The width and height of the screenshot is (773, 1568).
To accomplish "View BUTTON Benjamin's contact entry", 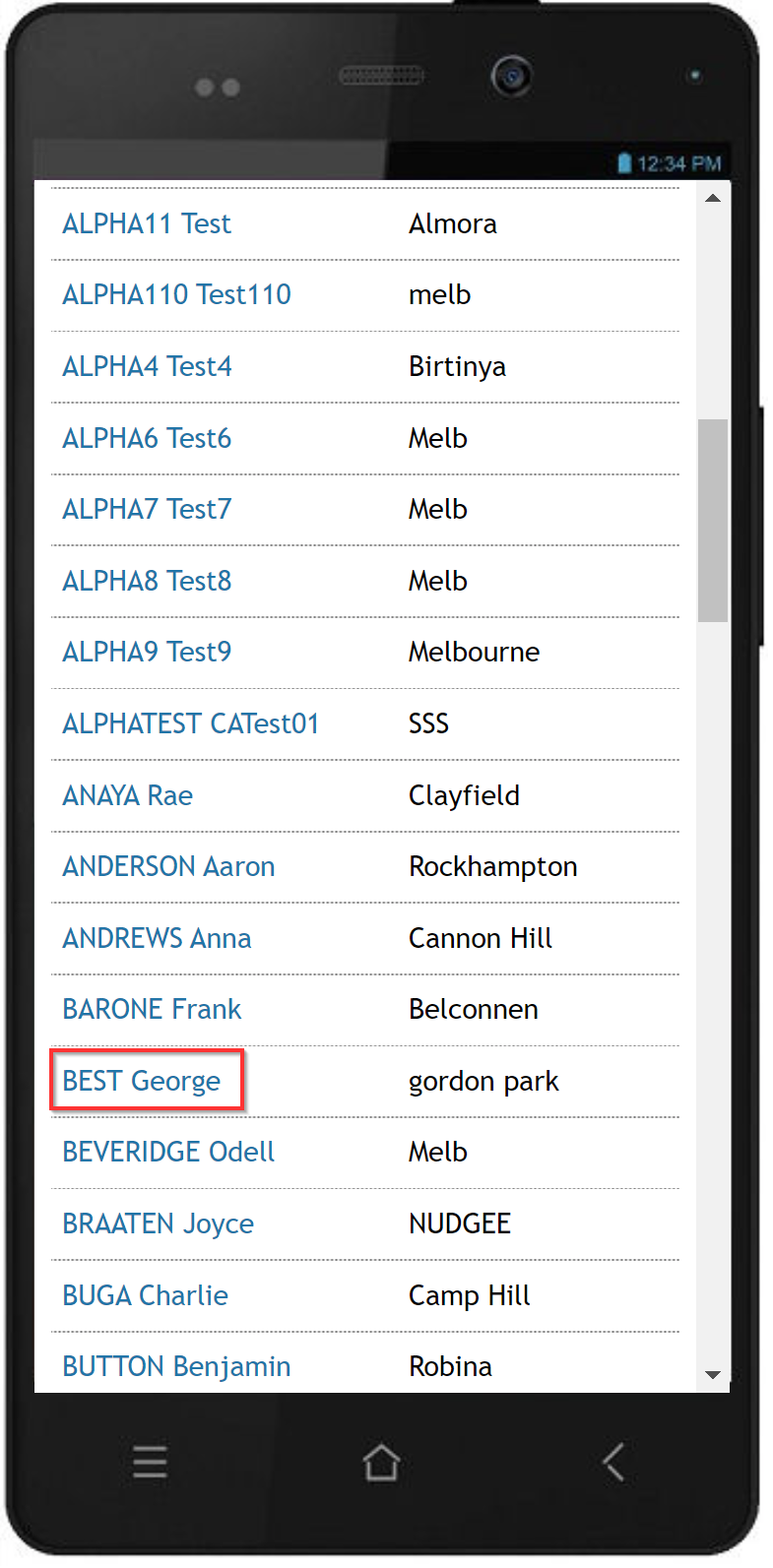I will pos(176,1366).
